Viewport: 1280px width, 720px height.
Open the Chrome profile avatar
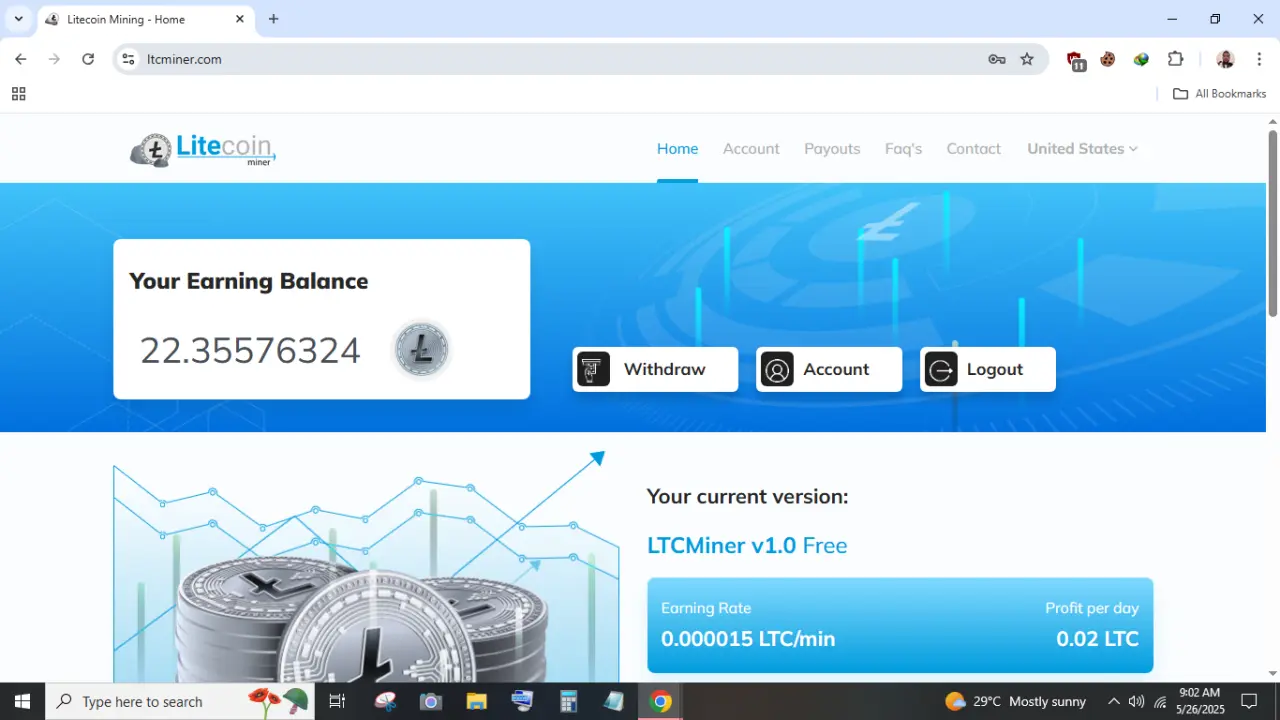tap(1225, 59)
